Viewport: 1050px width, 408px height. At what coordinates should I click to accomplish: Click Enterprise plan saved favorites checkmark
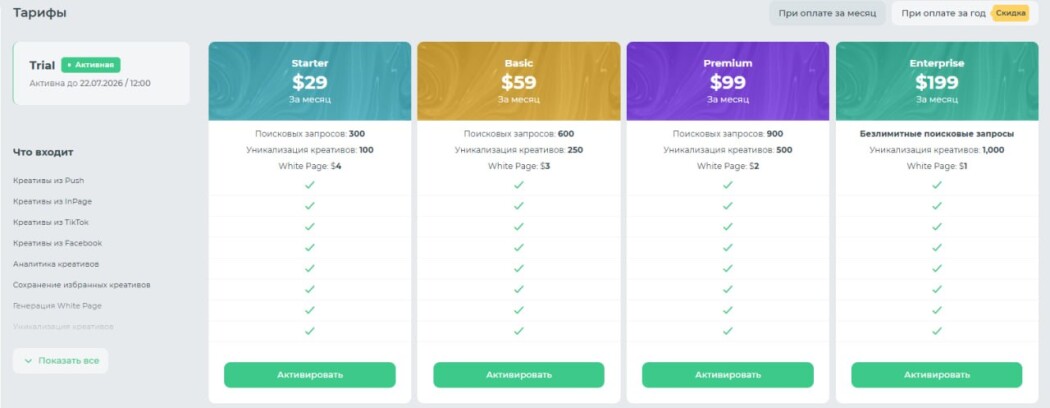[x=937, y=289]
